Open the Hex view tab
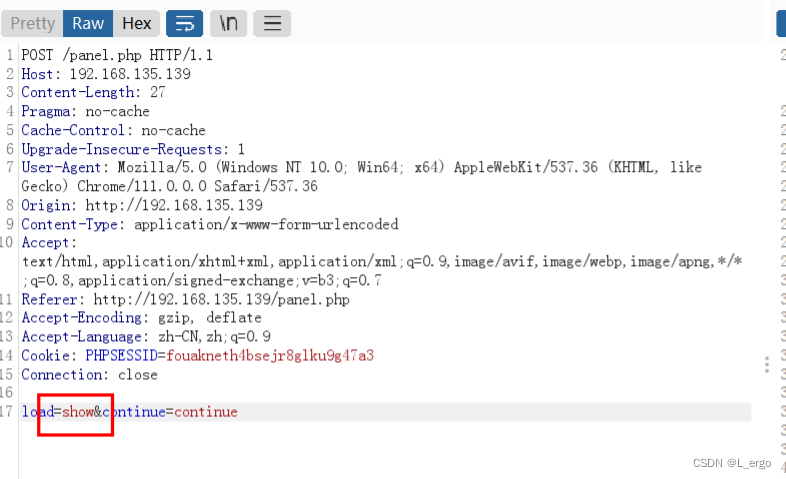The width and height of the screenshot is (786, 479). pos(136,24)
